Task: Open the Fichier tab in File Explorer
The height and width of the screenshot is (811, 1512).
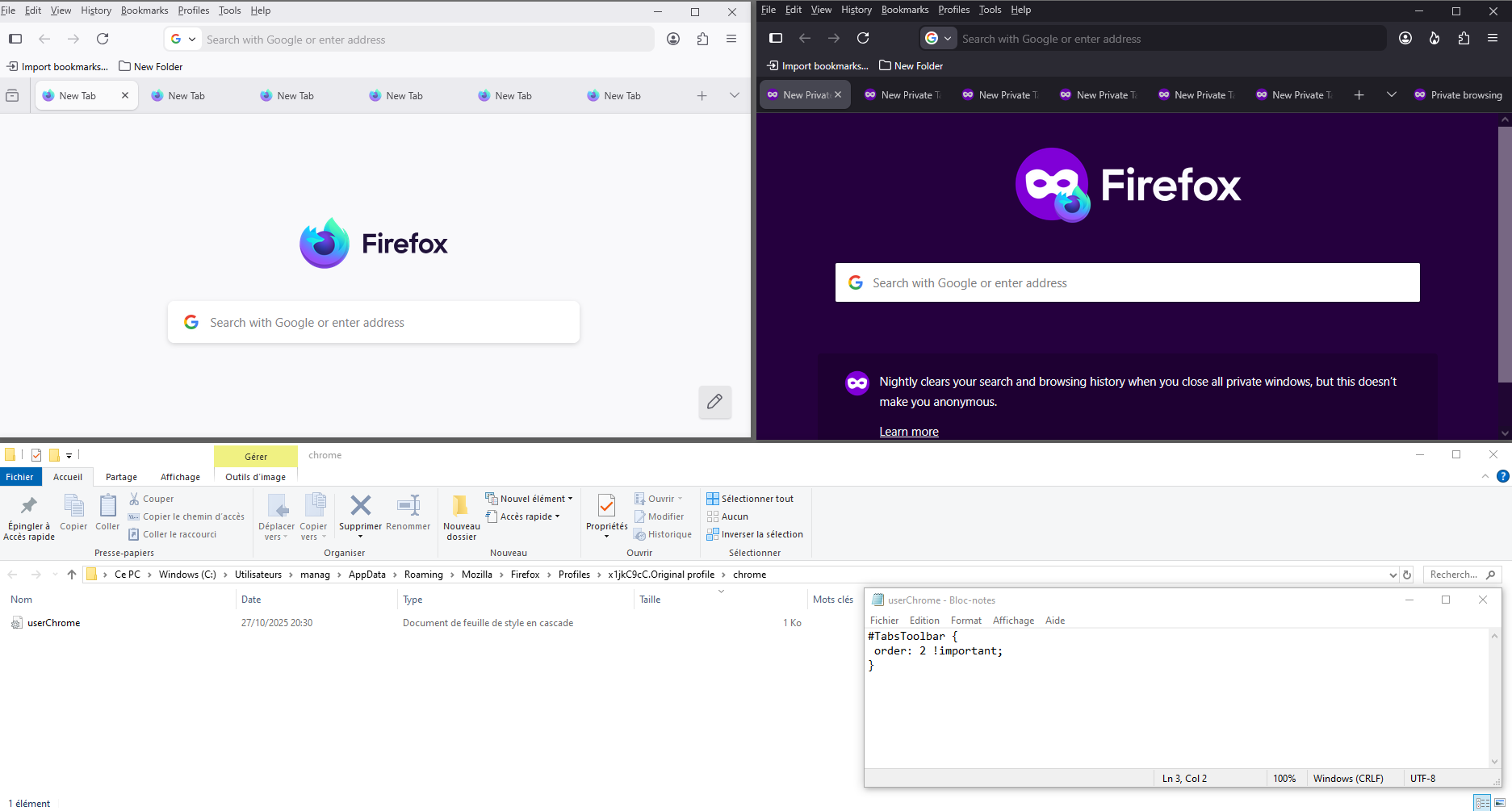Action: pos(20,477)
